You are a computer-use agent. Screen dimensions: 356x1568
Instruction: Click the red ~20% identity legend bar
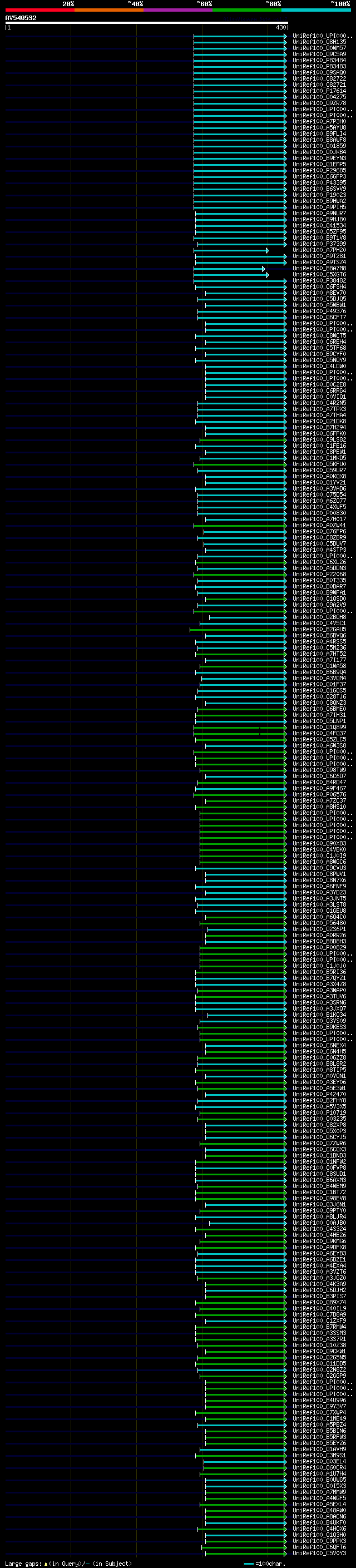tap(39, 10)
